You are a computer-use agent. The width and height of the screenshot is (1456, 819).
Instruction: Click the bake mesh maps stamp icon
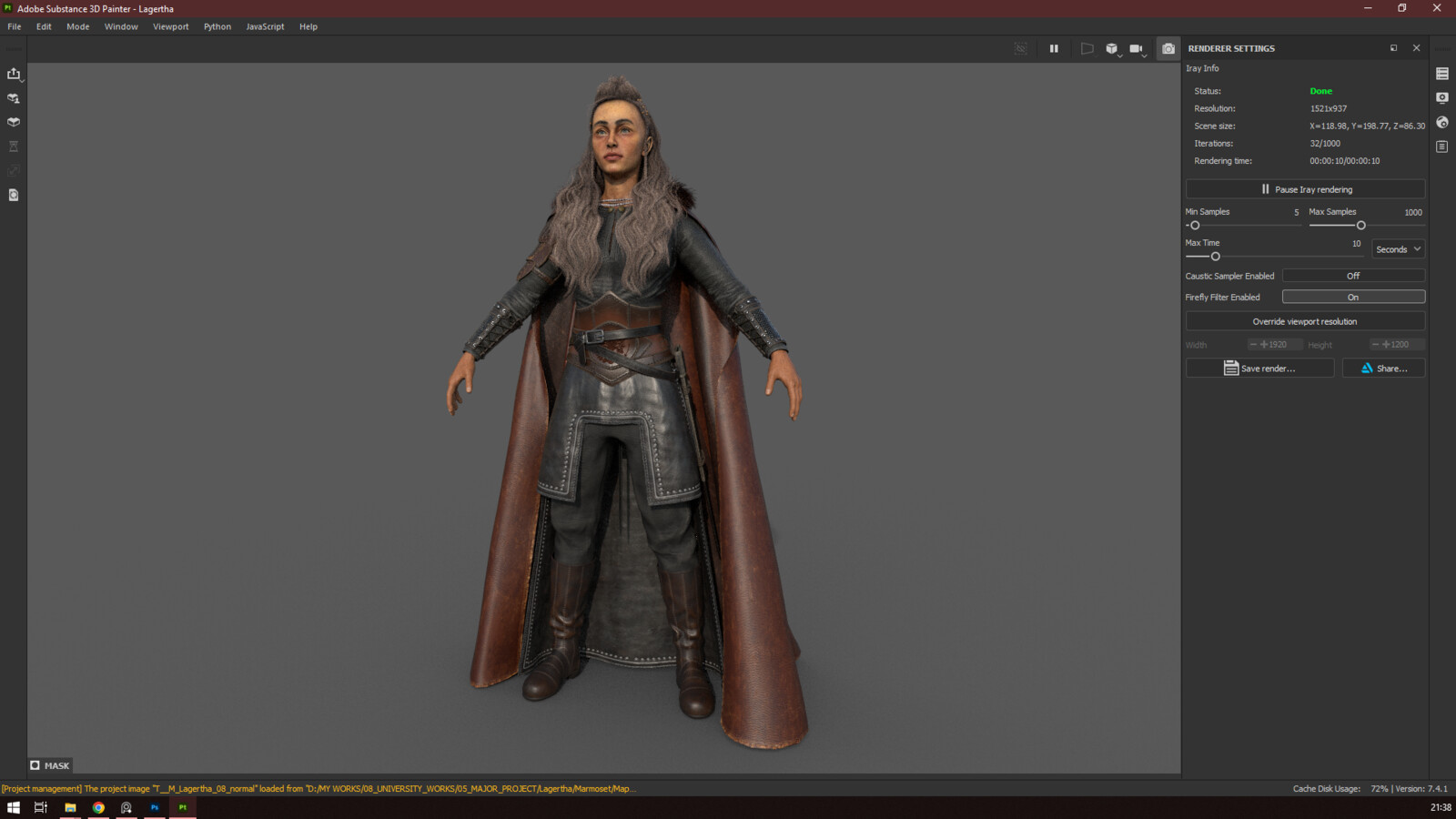[14, 98]
